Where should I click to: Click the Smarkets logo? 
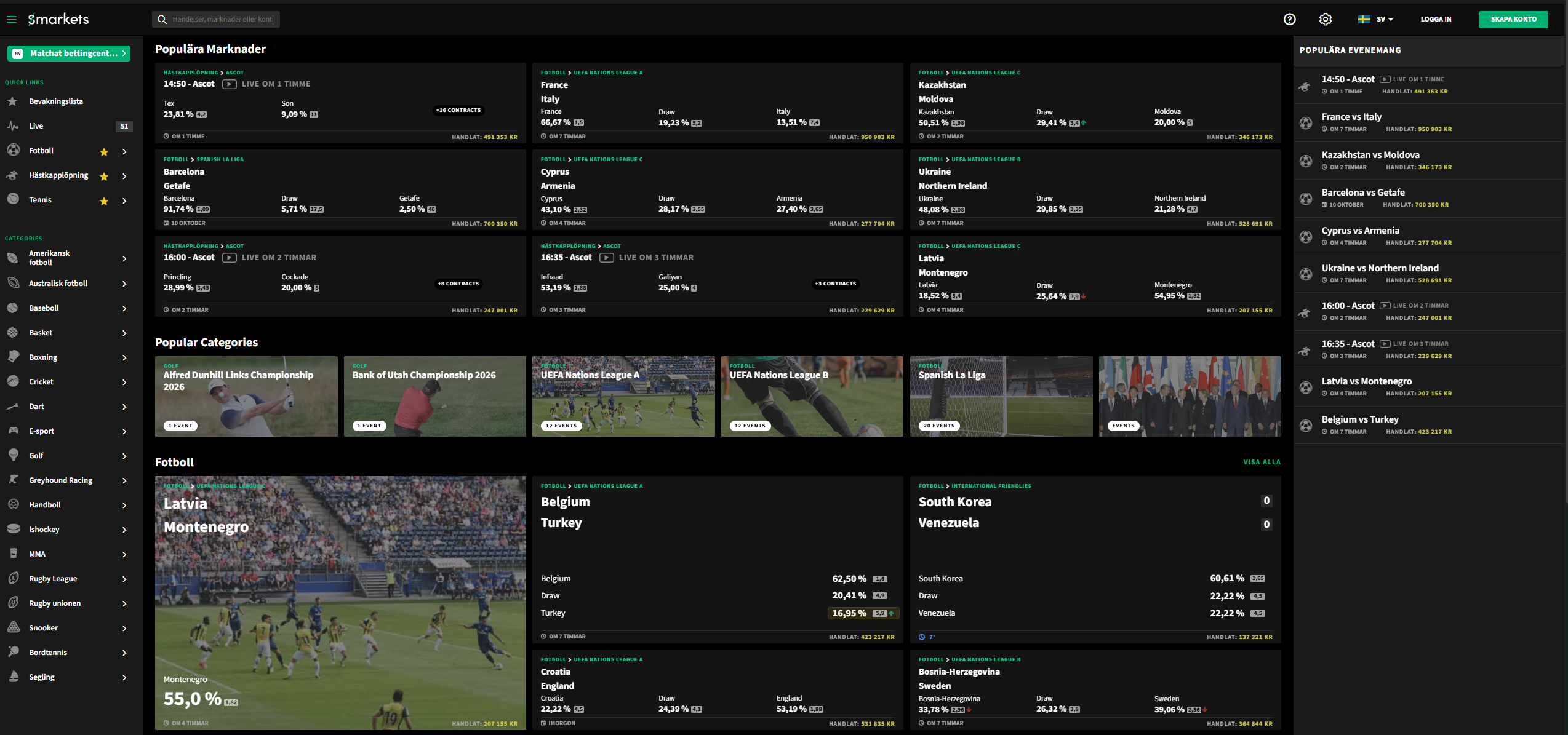(x=58, y=19)
